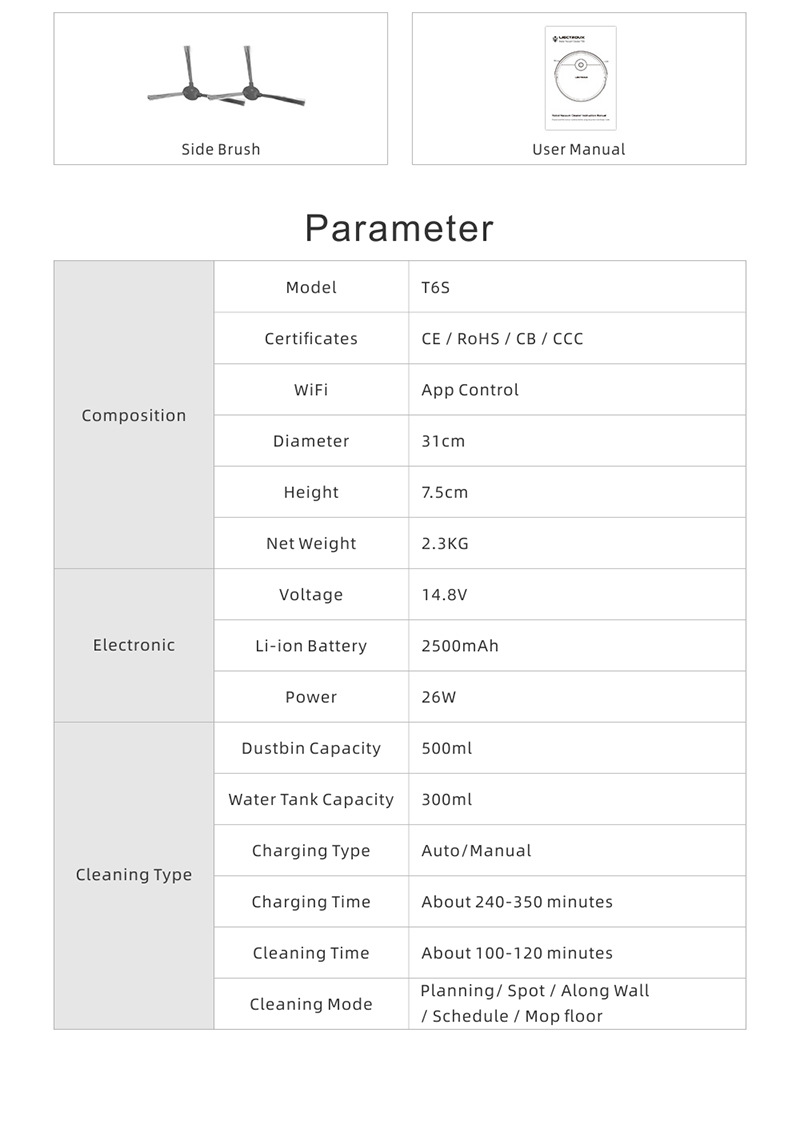800x1133 pixels.
Task: Select the 31cm diameter value
Action: coord(443,441)
